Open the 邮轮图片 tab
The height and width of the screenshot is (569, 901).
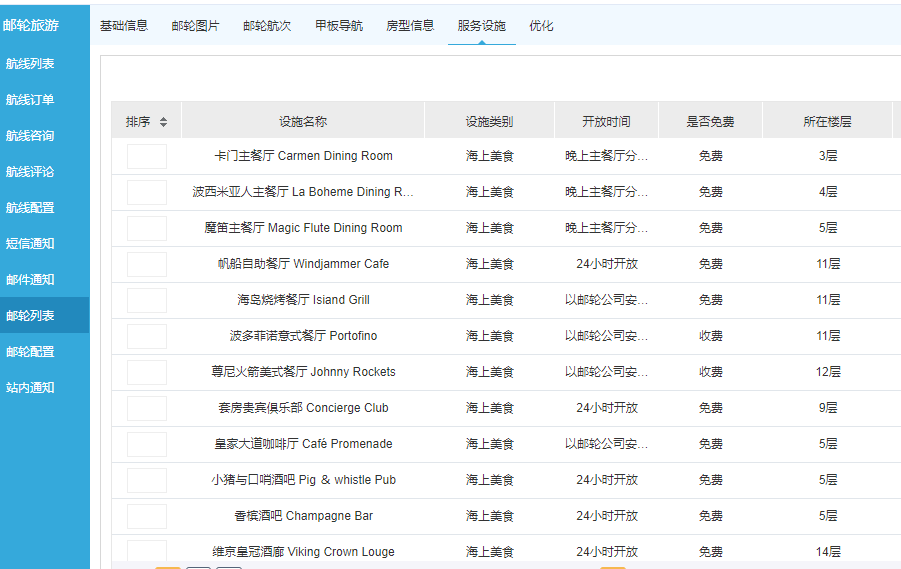(x=195, y=26)
